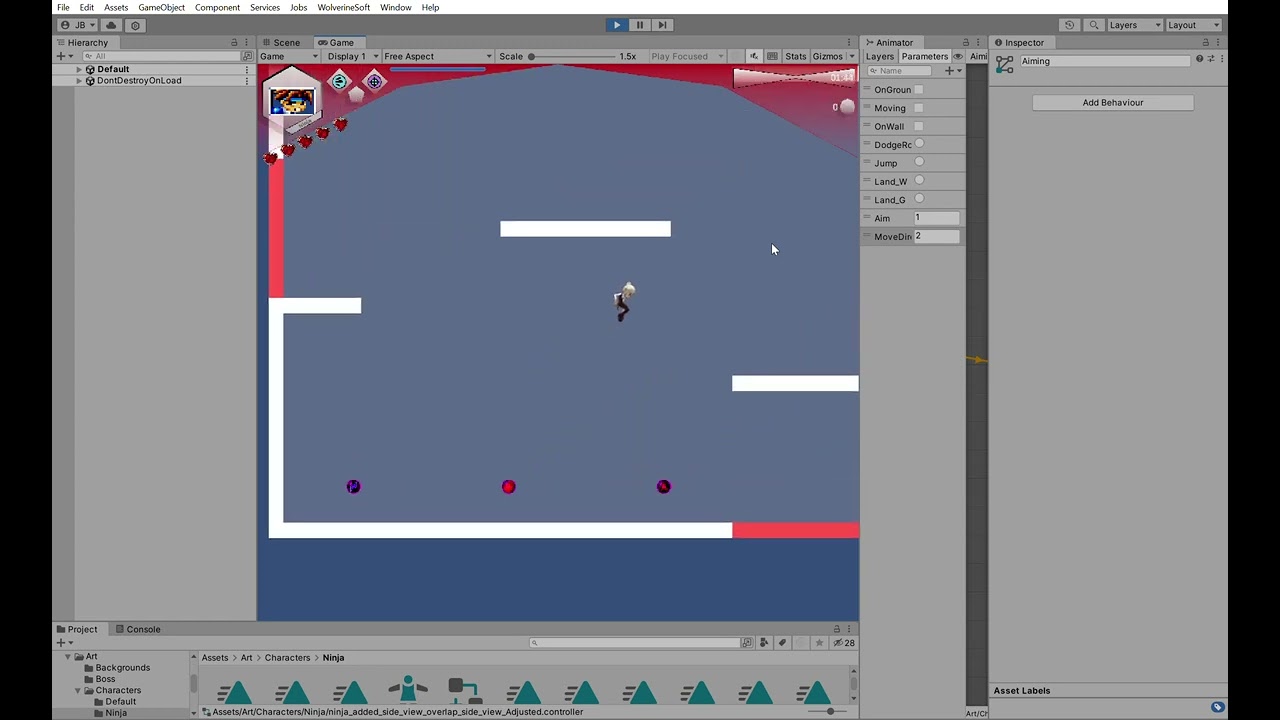This screenshot has width=1280, height=720.
Task: Click the Add Behaviour button
Action: pyautogui.click(x=1112, y=102)
